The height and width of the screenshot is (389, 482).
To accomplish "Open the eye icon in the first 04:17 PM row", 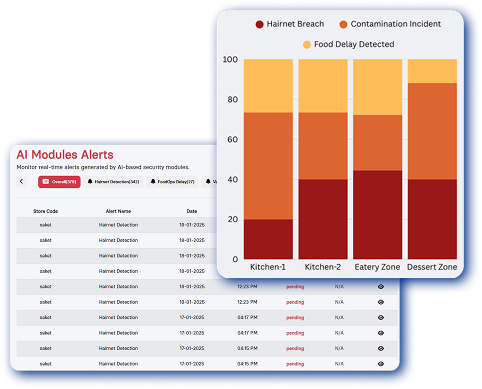I will point(381,317).
